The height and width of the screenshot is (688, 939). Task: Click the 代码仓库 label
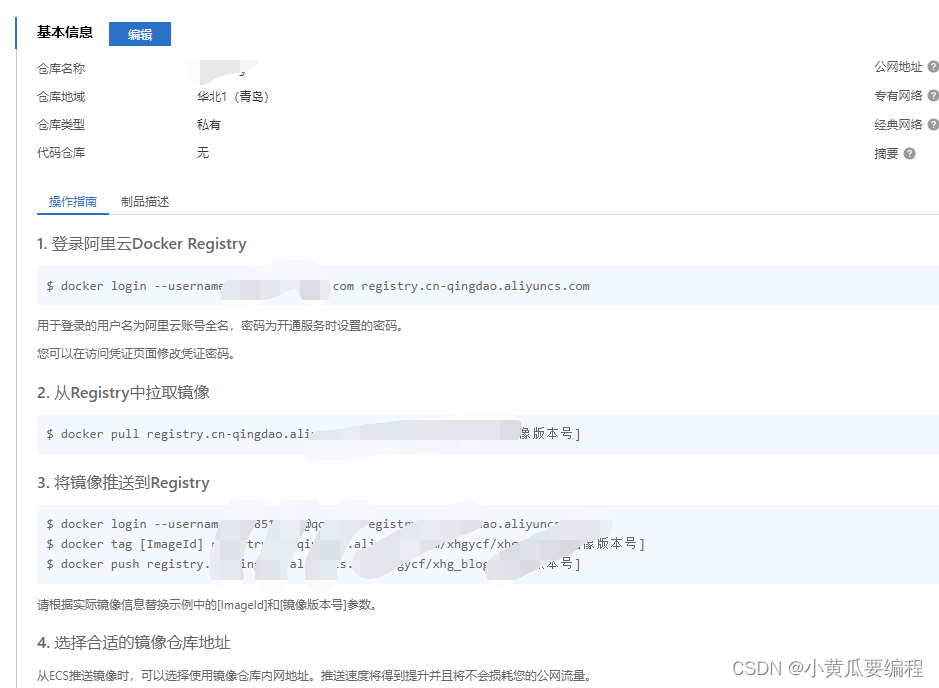[x=61, y=153]
